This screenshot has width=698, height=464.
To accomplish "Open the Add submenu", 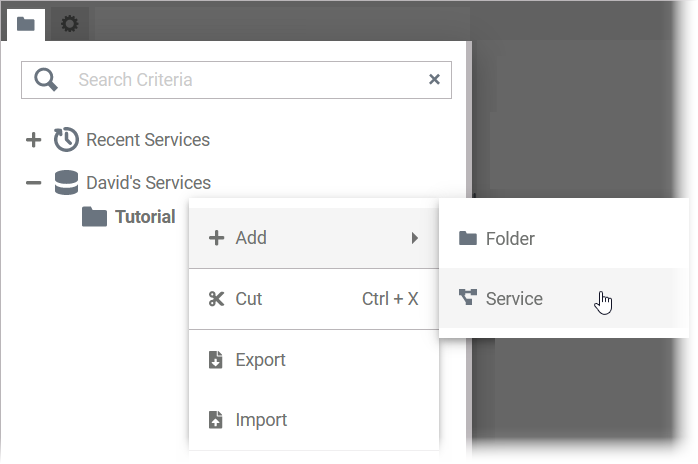I will [x=252, y=238].
